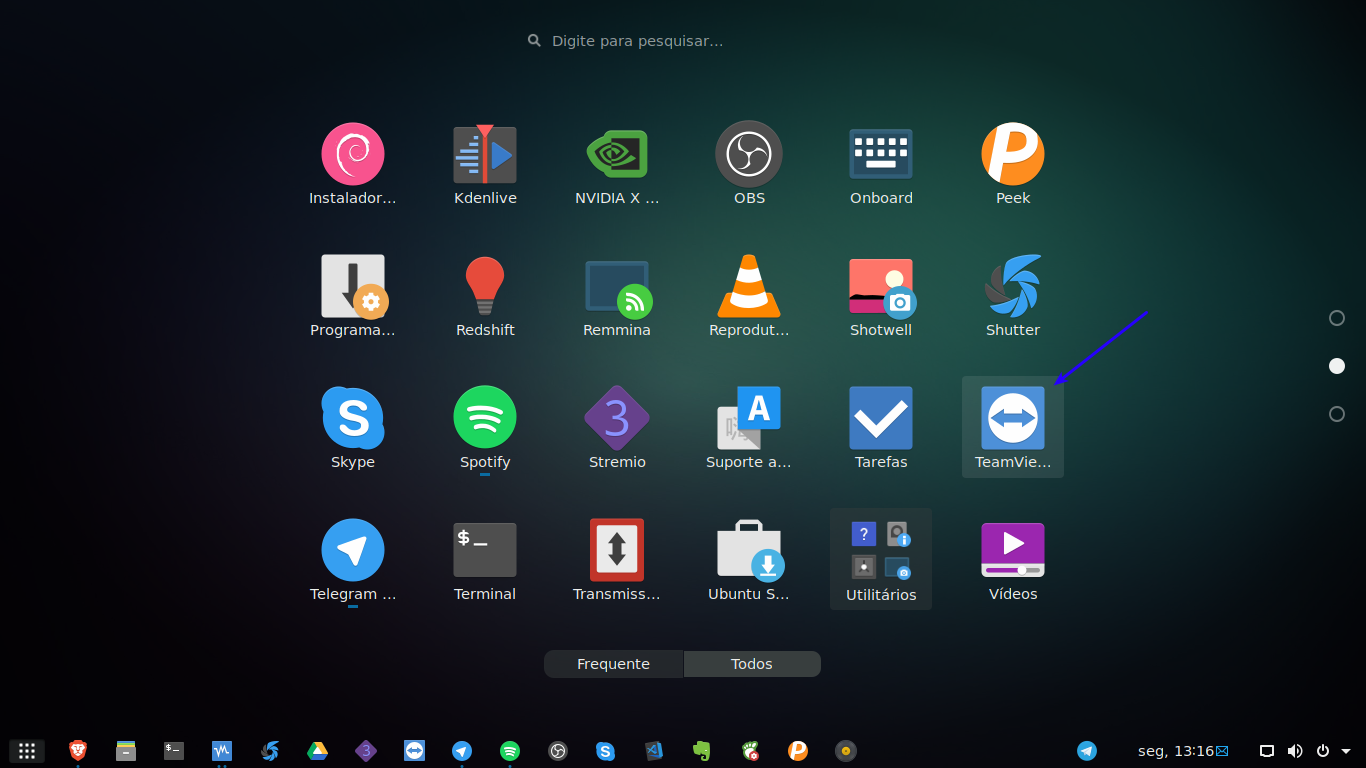The width and height of the screenshot is (1366, 768).
Task: Open Stremio from the taskbar
Action: tap(366, 751)
